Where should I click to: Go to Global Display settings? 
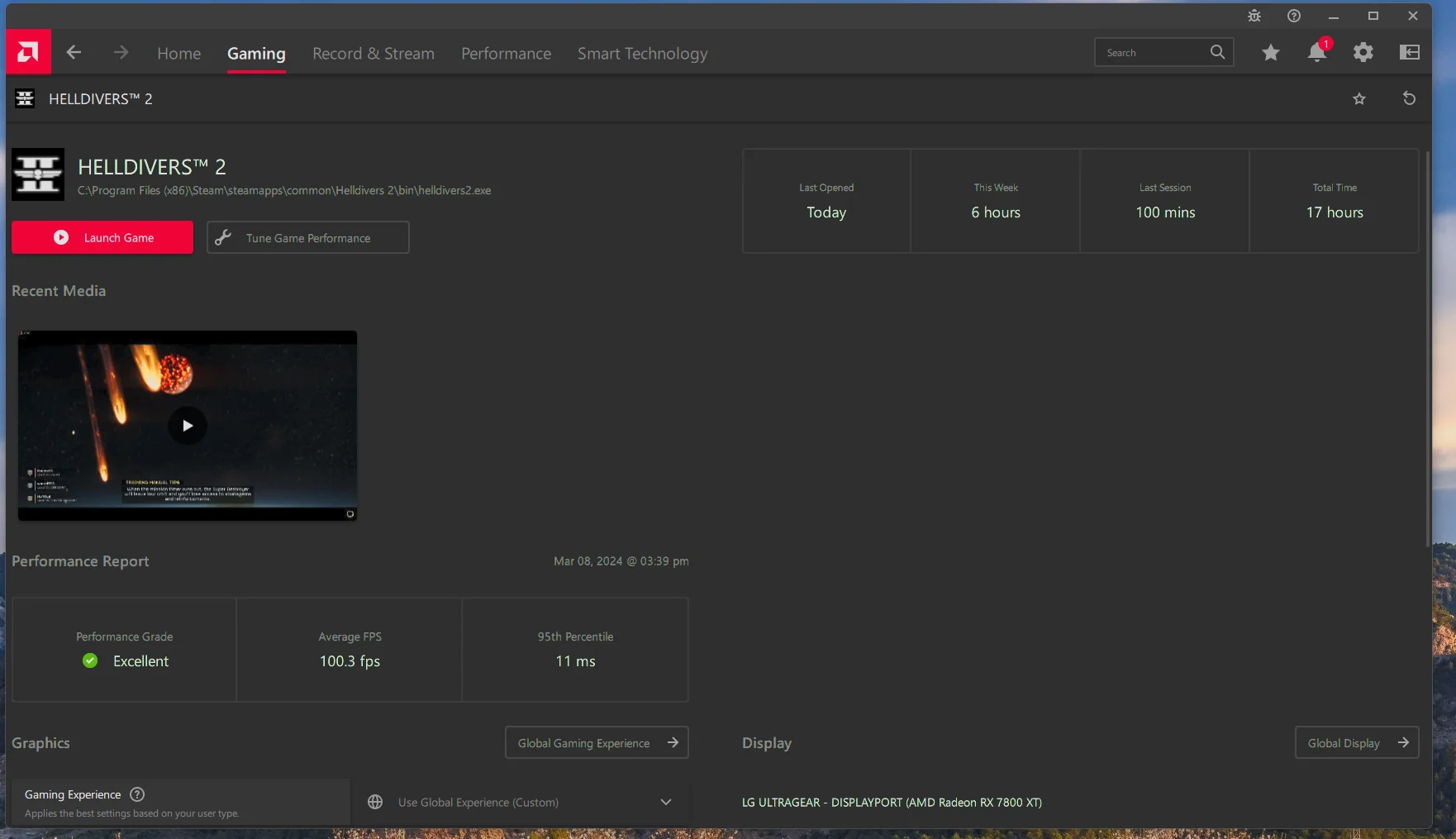click(1357, 742)
